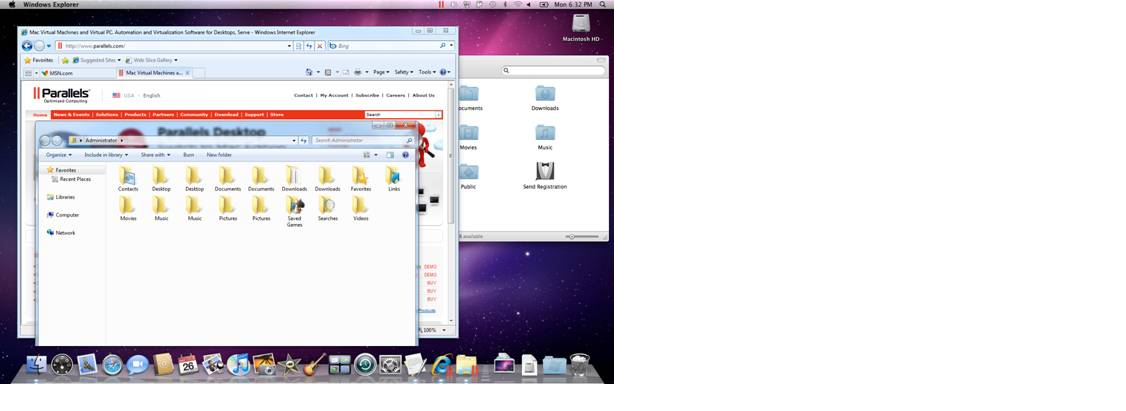The image size is (1126, 411).
Task: Open the Links folder in Windows Explorer
Action: (x=394, y=179)
